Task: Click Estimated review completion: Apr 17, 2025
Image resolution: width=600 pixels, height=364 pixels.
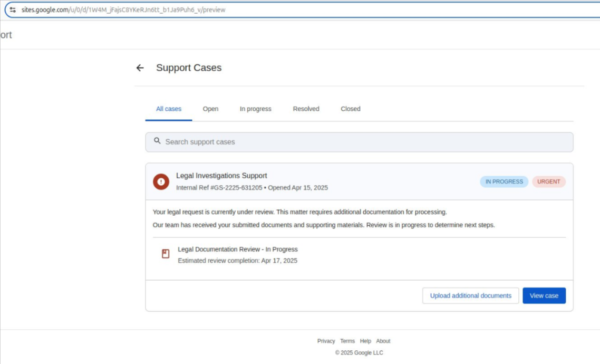Action: click(x=237, y=261)
